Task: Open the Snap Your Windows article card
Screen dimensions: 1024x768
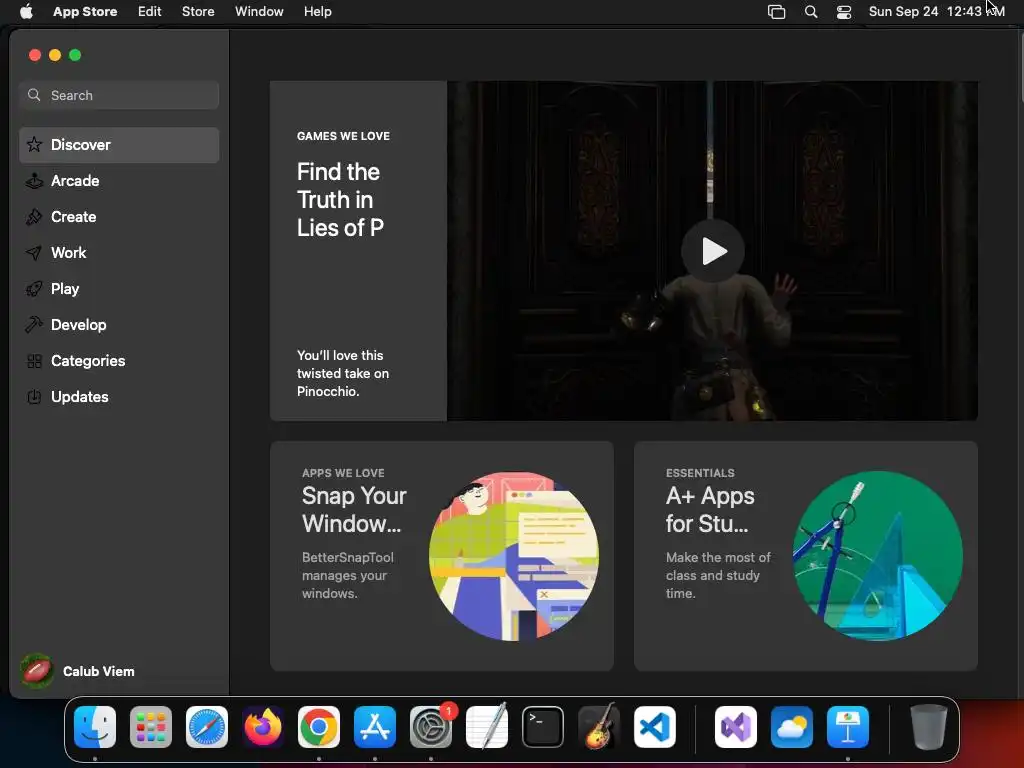Action: 441,556
